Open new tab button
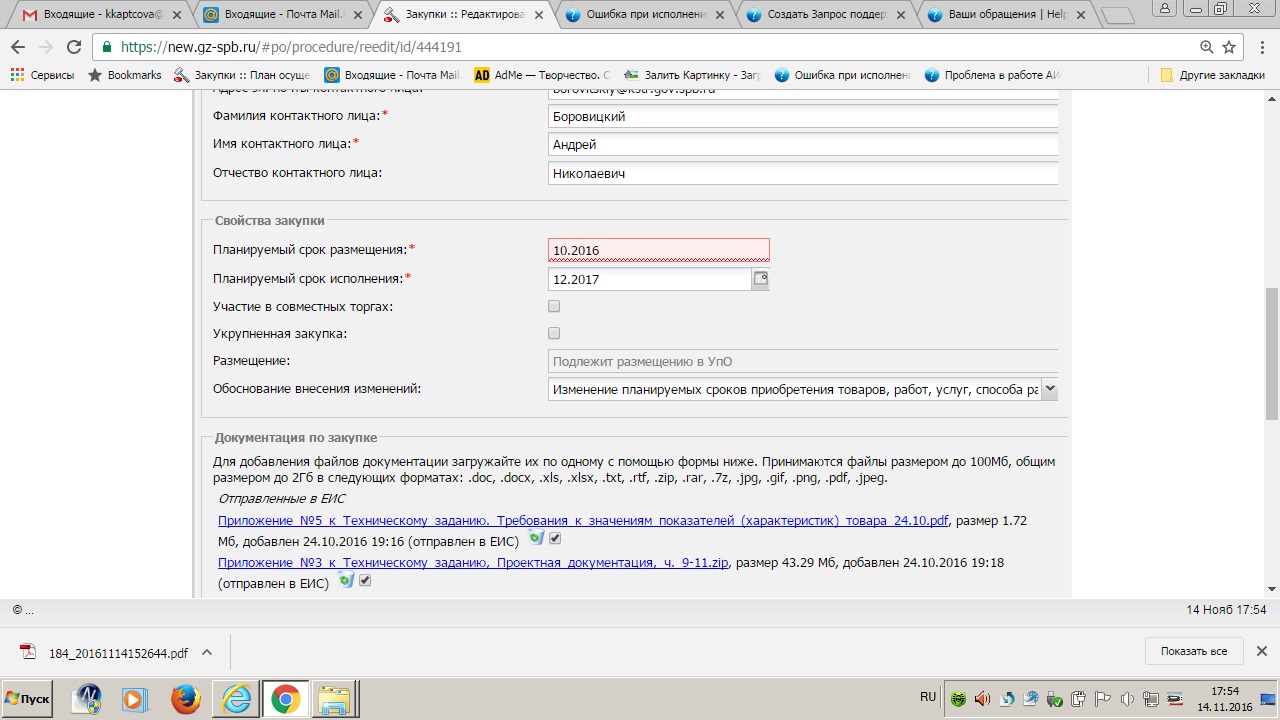The height and width of the screenshot is (720, 1280). coord(1117,15)
